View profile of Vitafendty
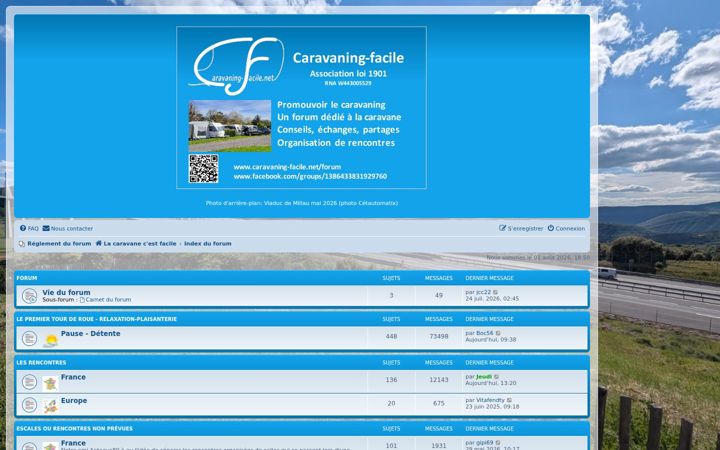The height and width of the screenshot is (450, 720). pyautogui.click(x=490, y=400)
